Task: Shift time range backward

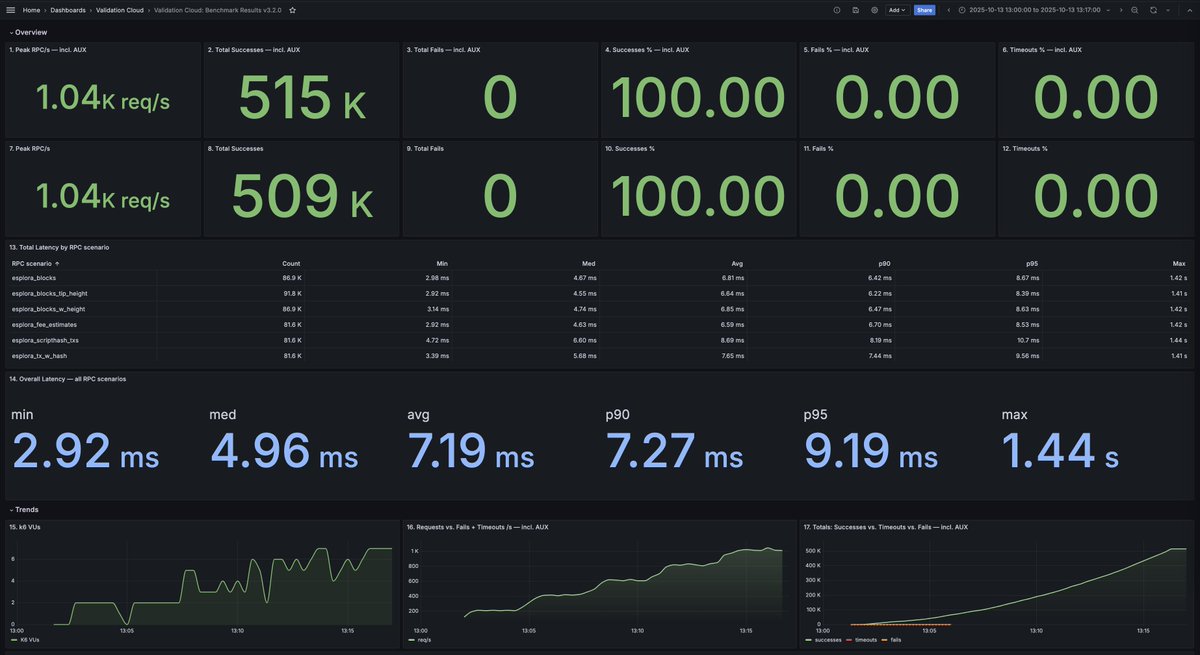Action: [x=948, y=10]
